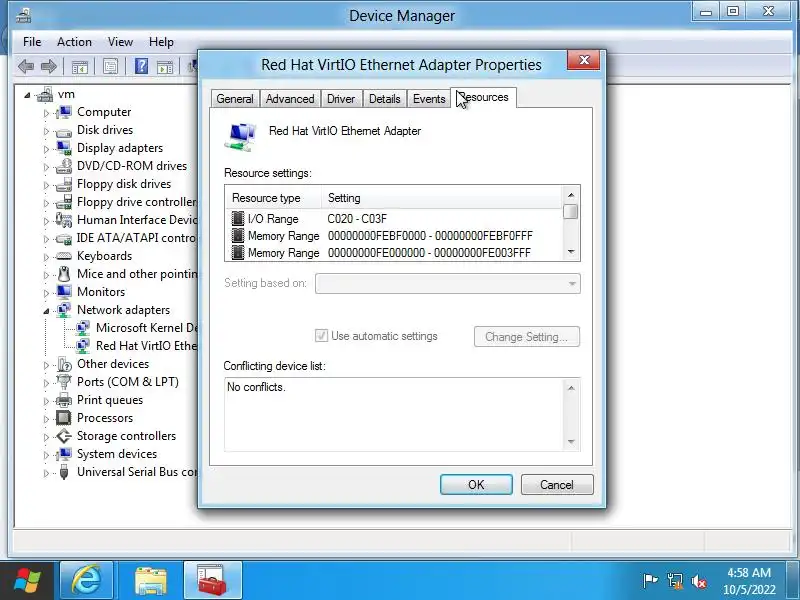The height and width of the screenshot is (600, 800).
Task: Collapse the vm root node
Action: tap(27, 95)
